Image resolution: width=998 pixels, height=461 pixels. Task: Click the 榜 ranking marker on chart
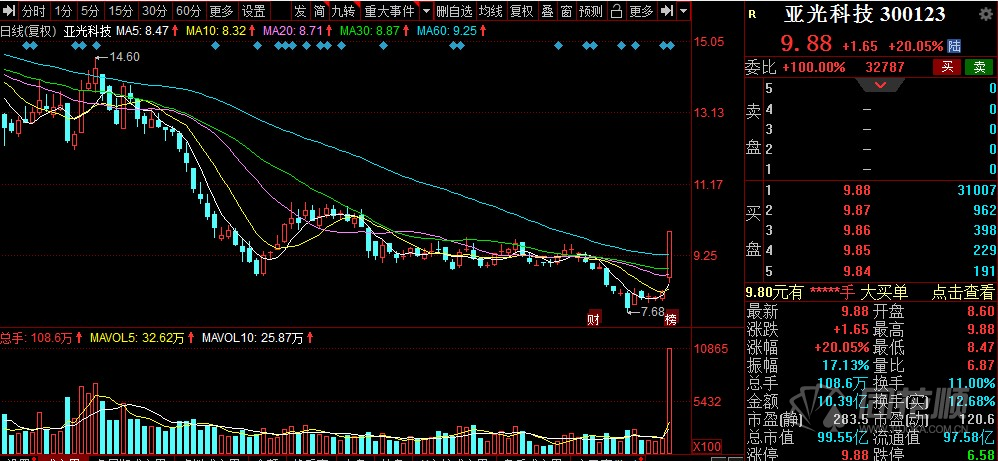coord(671,319)
